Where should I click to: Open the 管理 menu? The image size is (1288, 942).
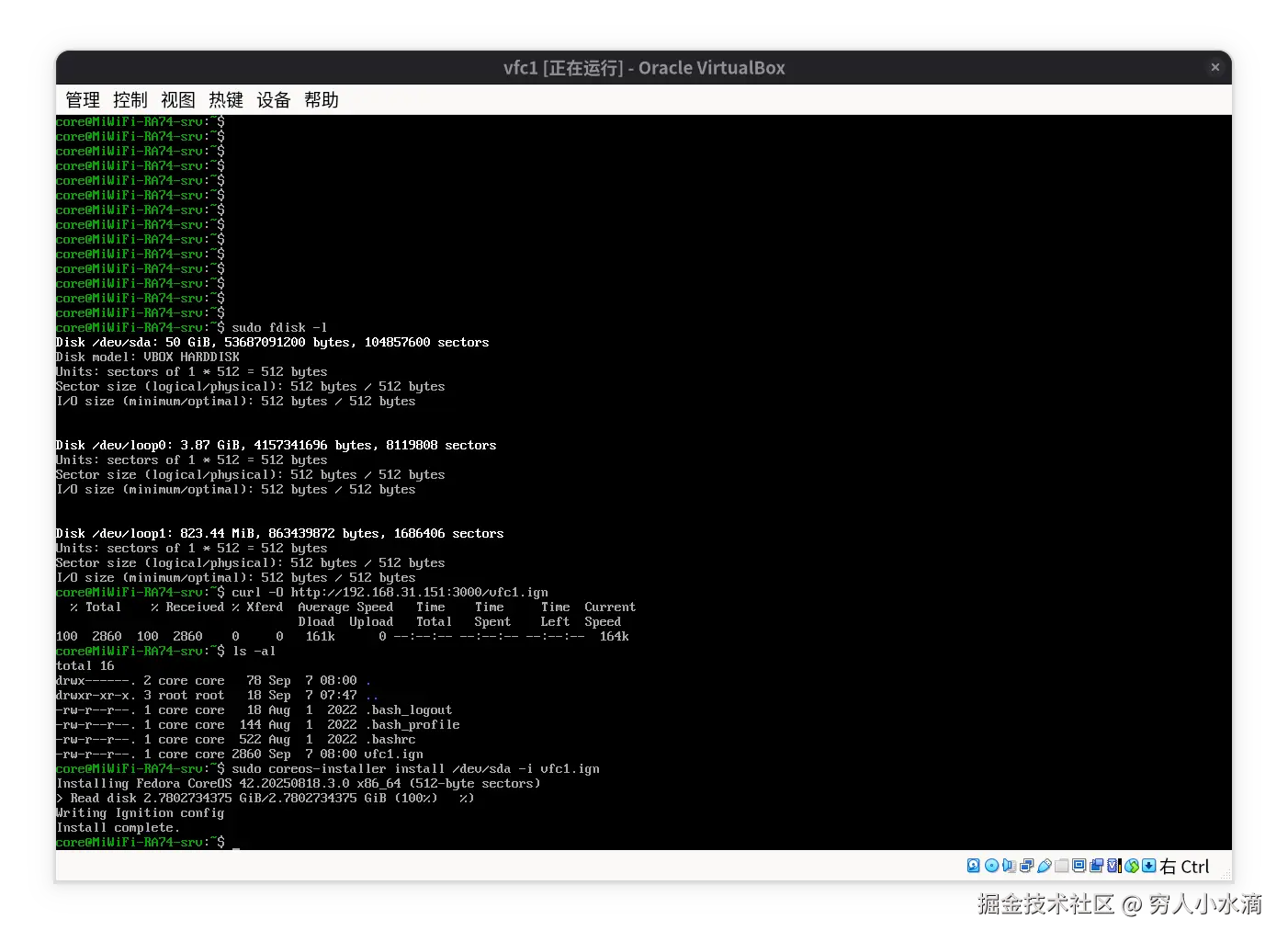click(83, 100)
